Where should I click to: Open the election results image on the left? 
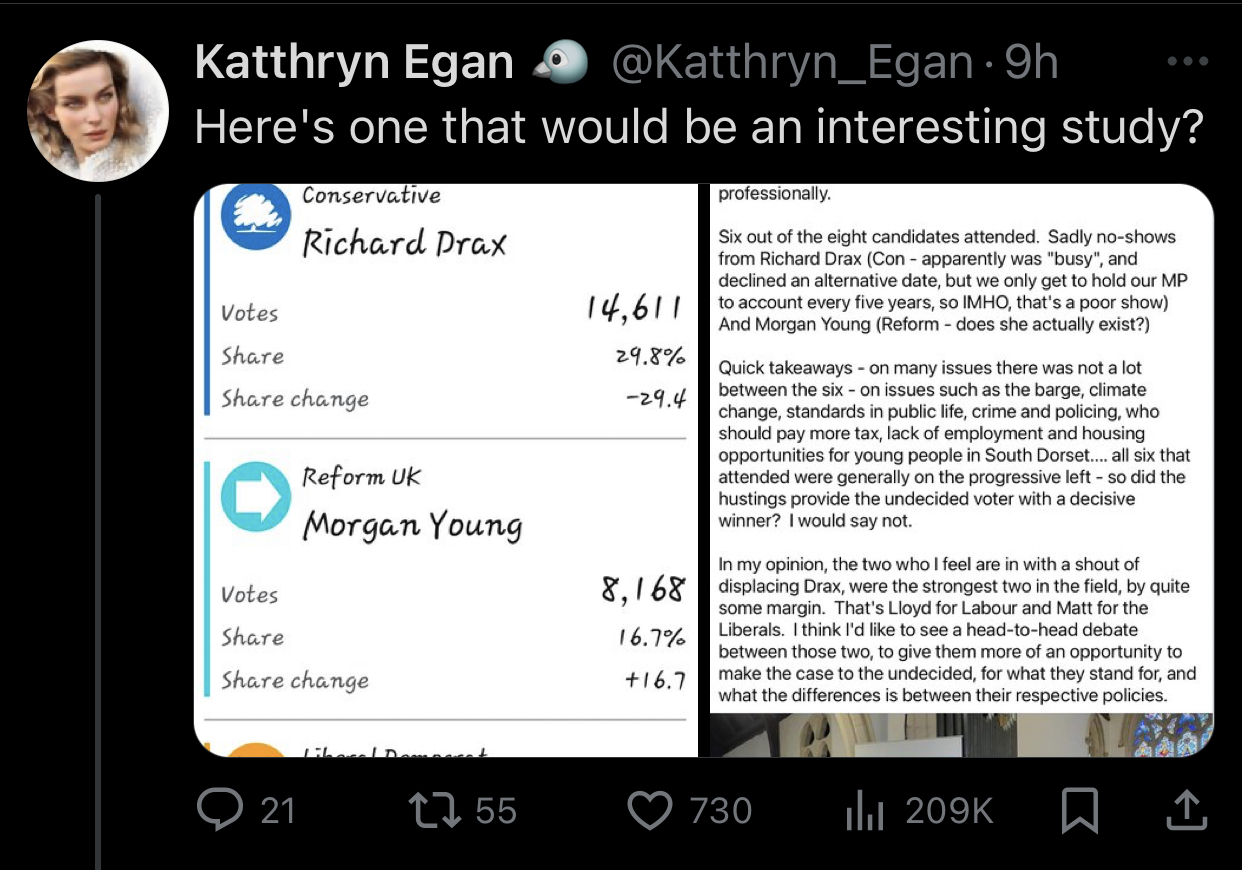click(x=444, y=470)
